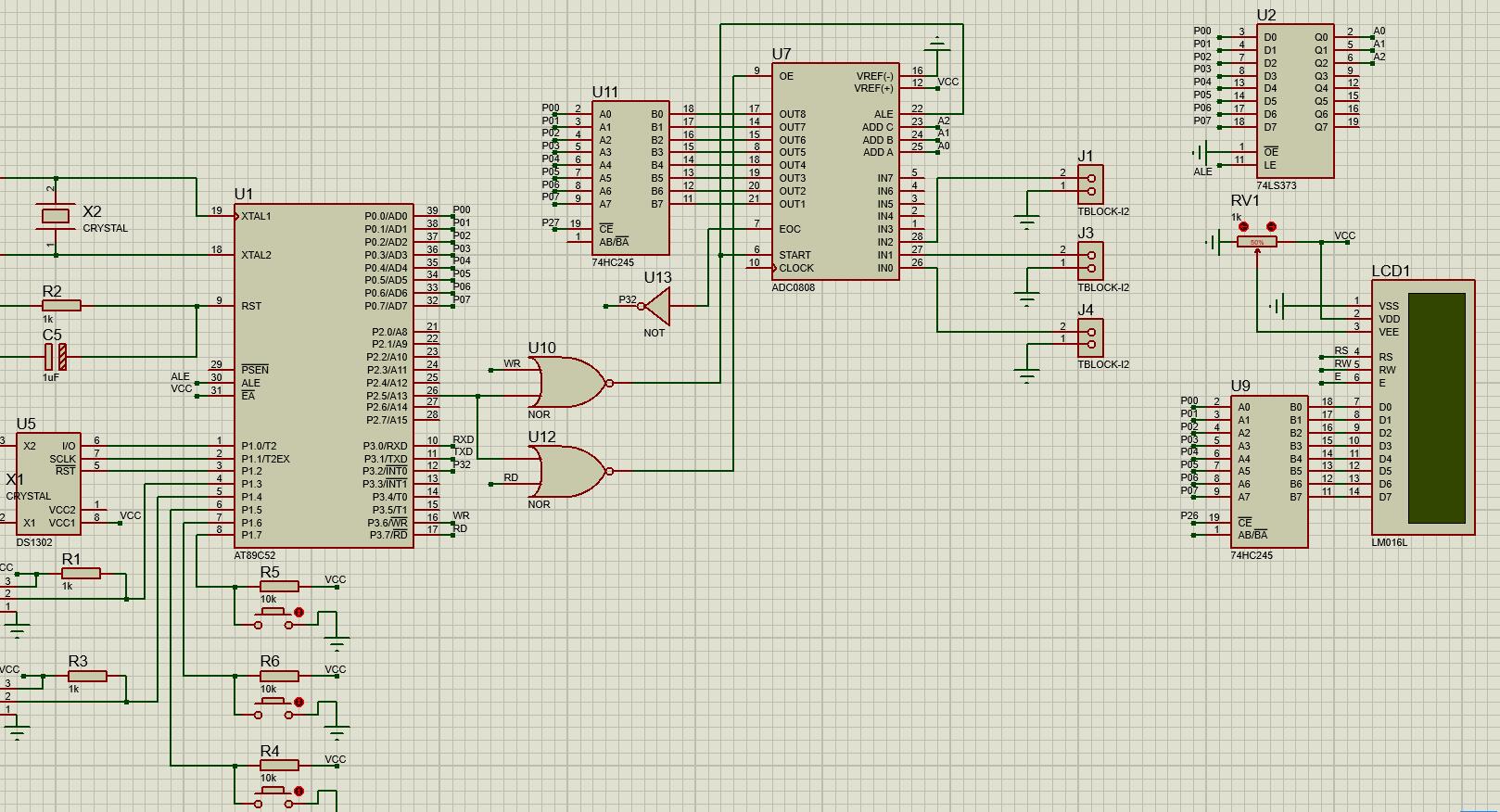Image resolution: width=1500 pixels, height=812 pixels.
Task: Click the RV1 50% wiper indicator
Action: [x=1257, y=243]
